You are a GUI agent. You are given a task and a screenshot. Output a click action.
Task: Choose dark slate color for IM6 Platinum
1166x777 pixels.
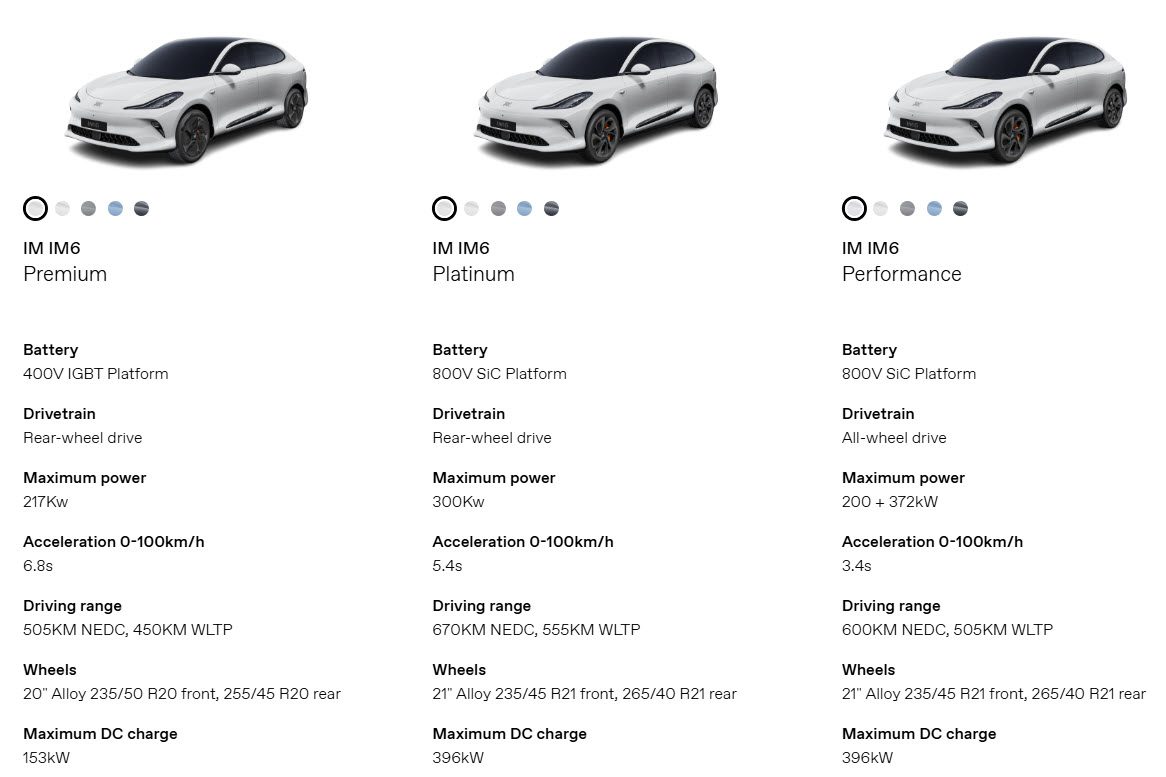(x=551, y=209)
